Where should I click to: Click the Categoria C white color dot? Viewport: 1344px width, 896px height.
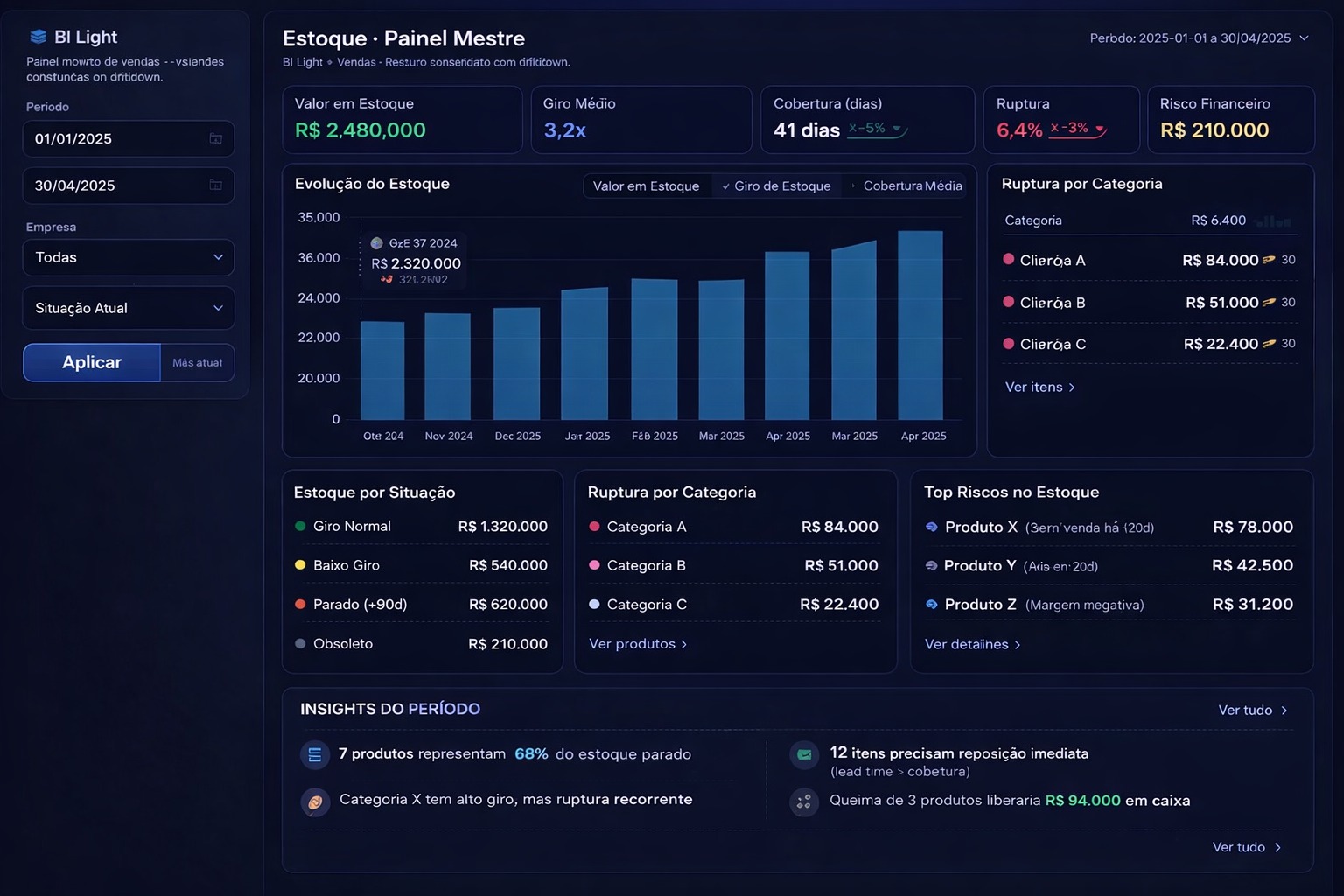[594, 604]
